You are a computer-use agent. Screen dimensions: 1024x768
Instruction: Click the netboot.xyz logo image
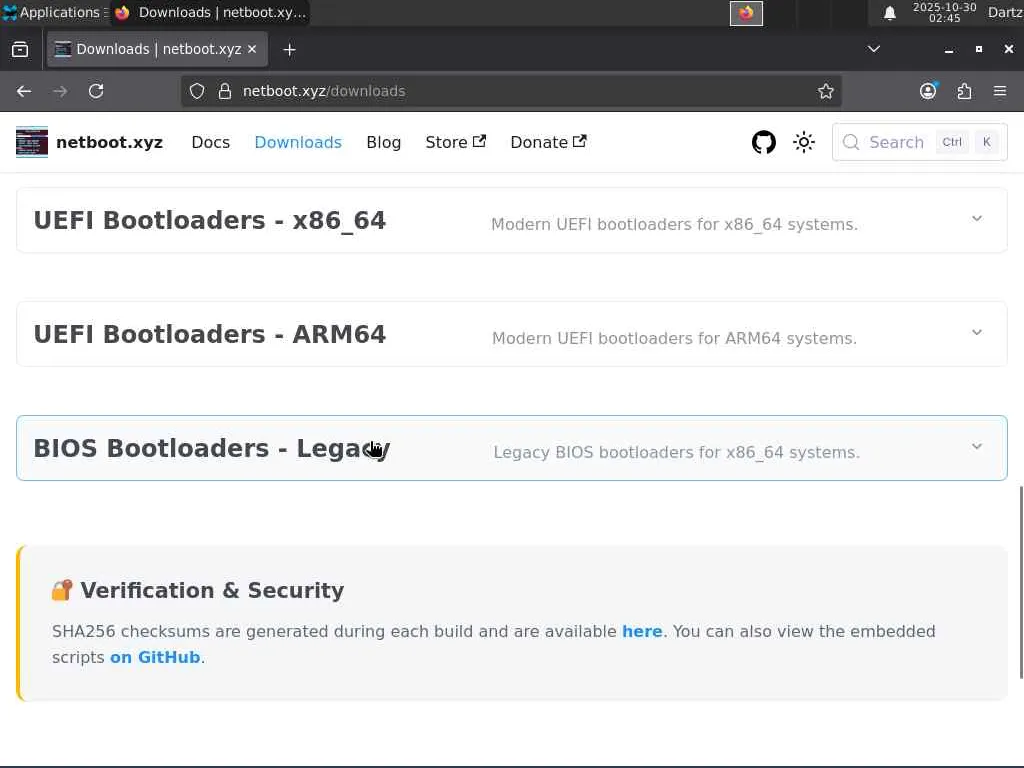click(x=32, y=142)
